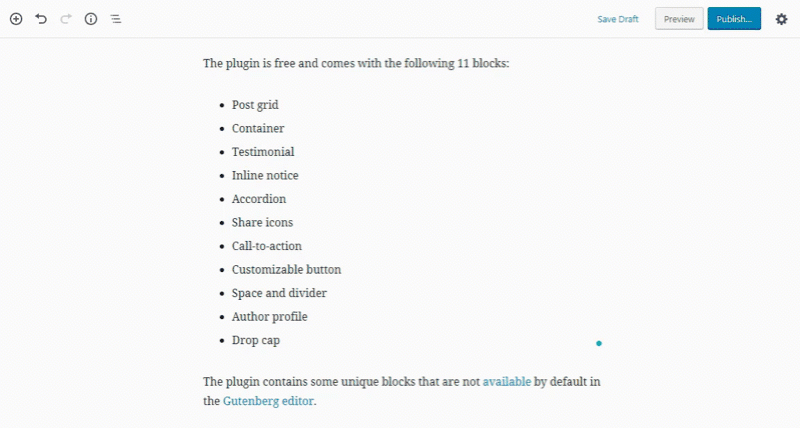Screen dimensions: 800x428
Task: Open the block navigation list icon
Action: [116, 19]
